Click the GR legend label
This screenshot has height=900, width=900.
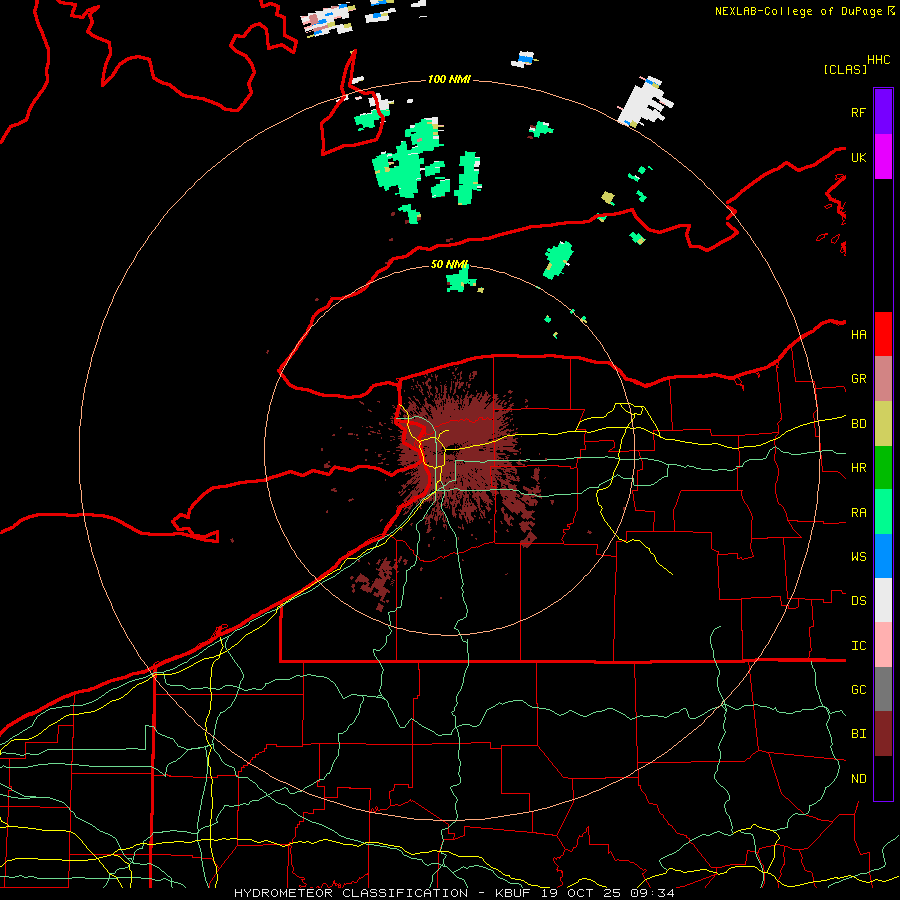[858, 379]
